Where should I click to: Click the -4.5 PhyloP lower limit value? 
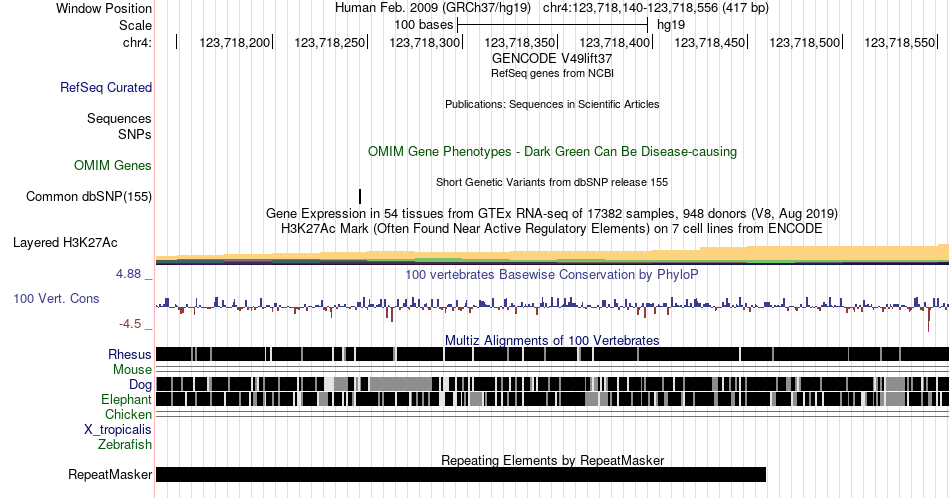point(130,324)
